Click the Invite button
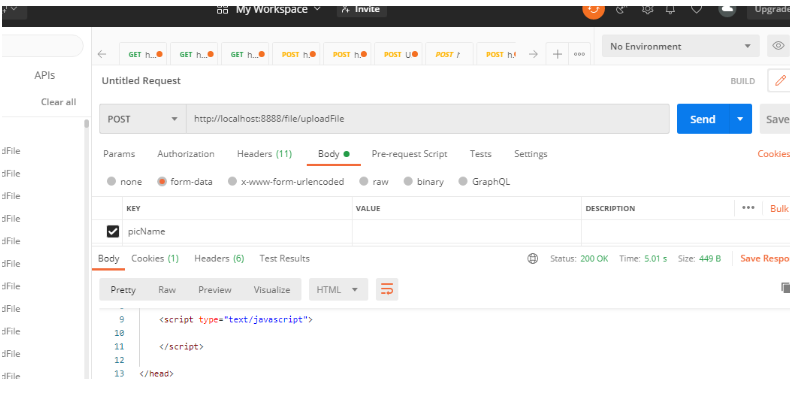791x393 pixels. click(x=361, y=10)
